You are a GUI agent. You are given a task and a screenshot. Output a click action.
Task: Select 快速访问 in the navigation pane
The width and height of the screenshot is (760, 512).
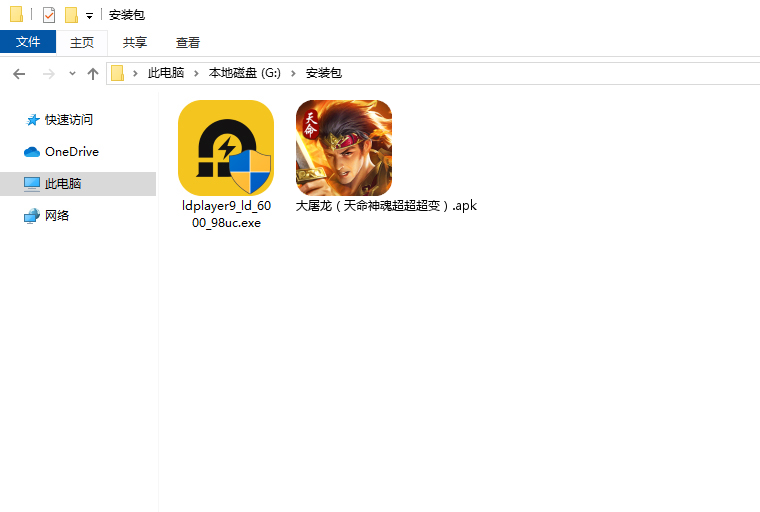(68, 119)
